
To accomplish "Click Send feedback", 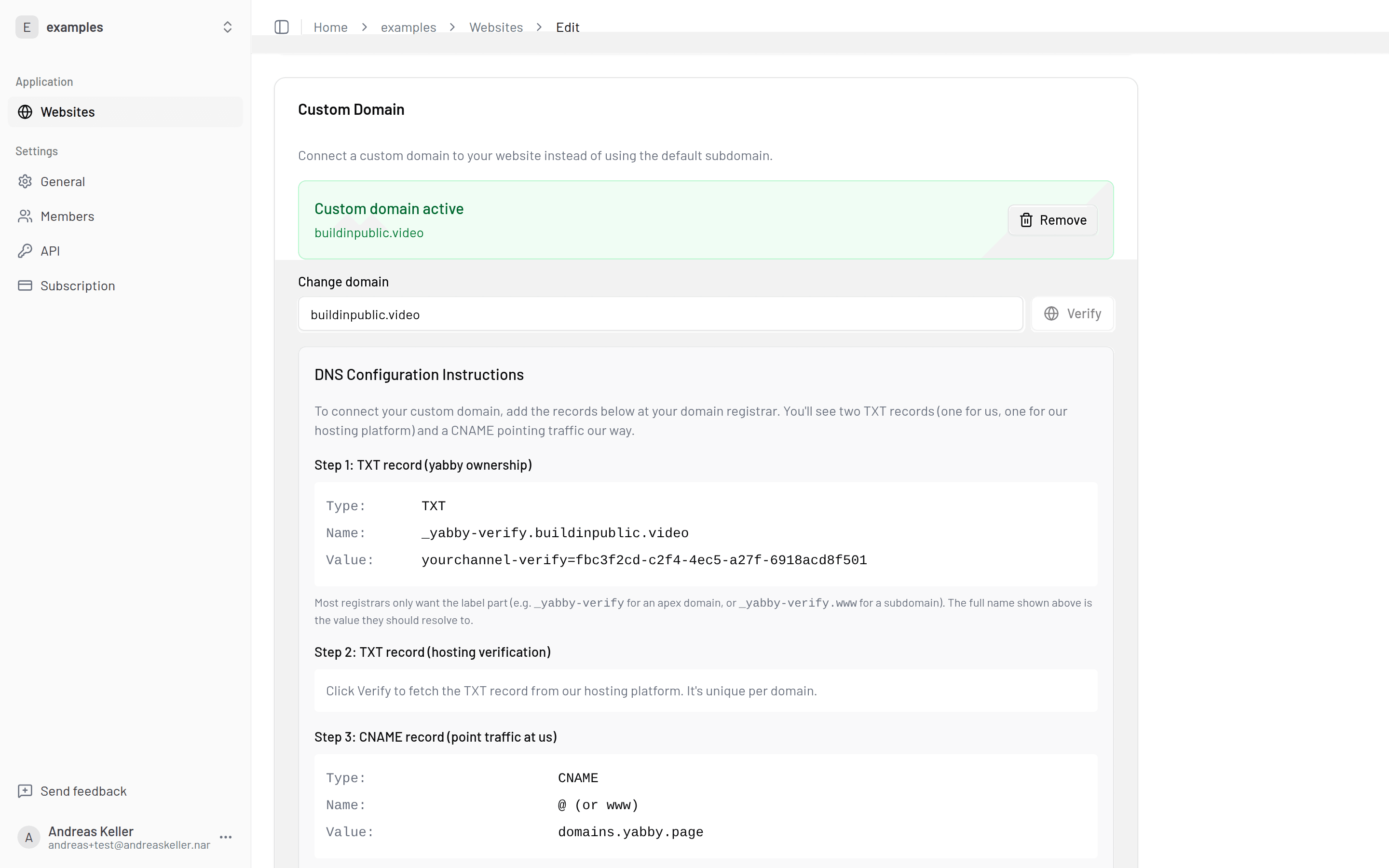I will pyautogui.click(x=125, y=791).
